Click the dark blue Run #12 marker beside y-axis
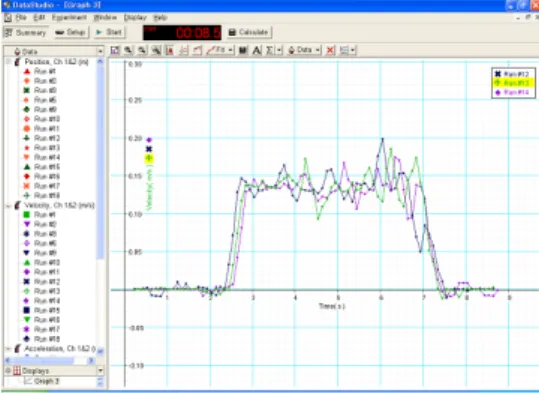The image size is (539, 393). pos(149,149)
